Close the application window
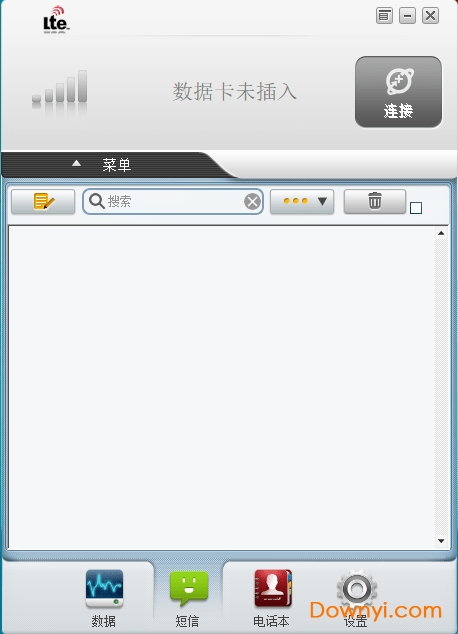Screen dimensions: 458x634 click(431, 16)
